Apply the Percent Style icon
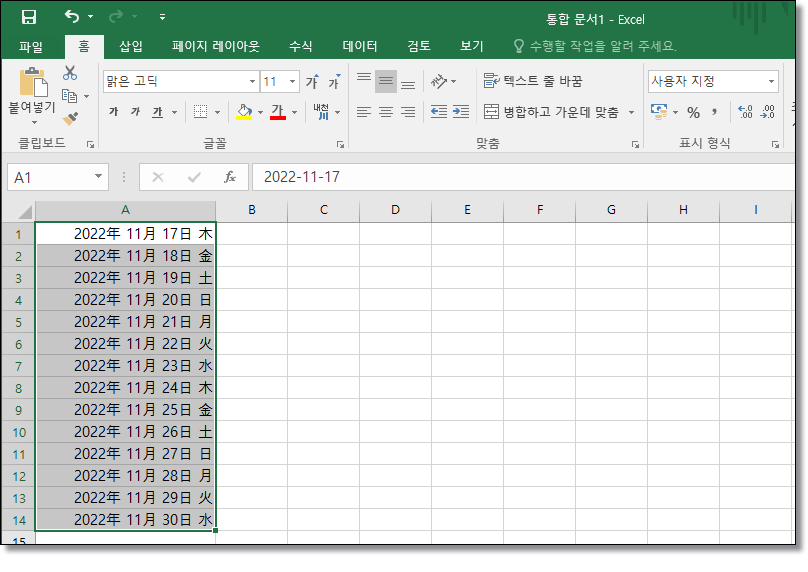The image size is (808, 572). click(693, 112)
